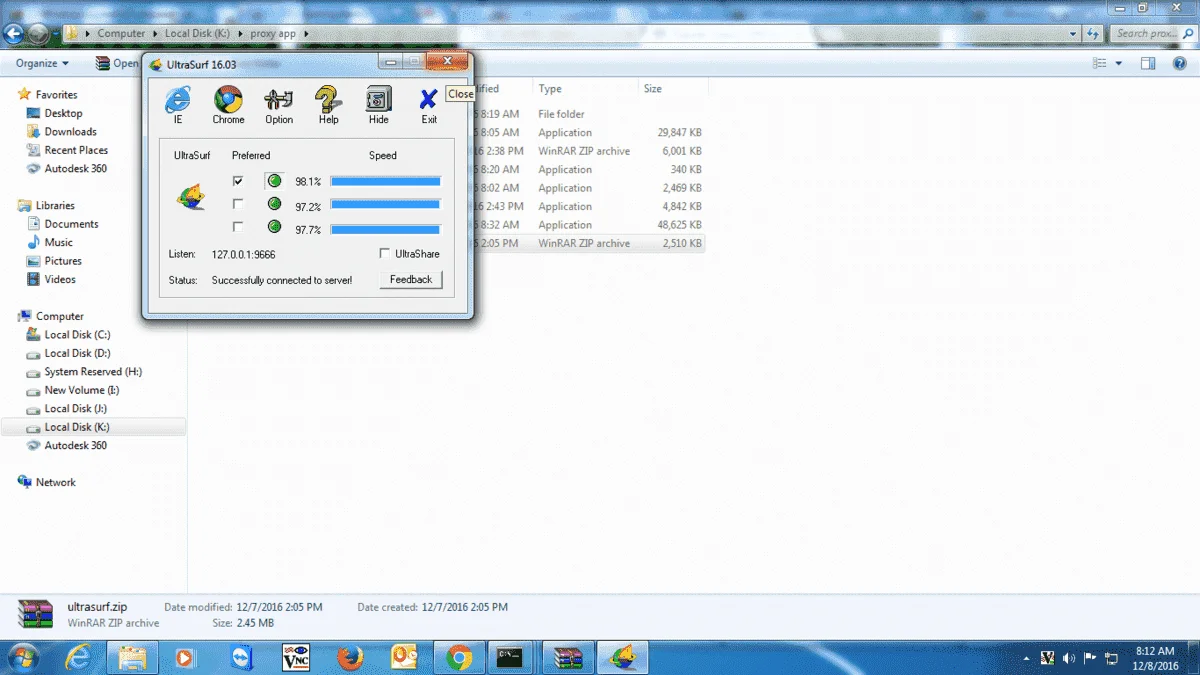Screen dimensions: 1200x675
Task: Check the preferred server checkbox for 97.7%
Action: [238, 227]
